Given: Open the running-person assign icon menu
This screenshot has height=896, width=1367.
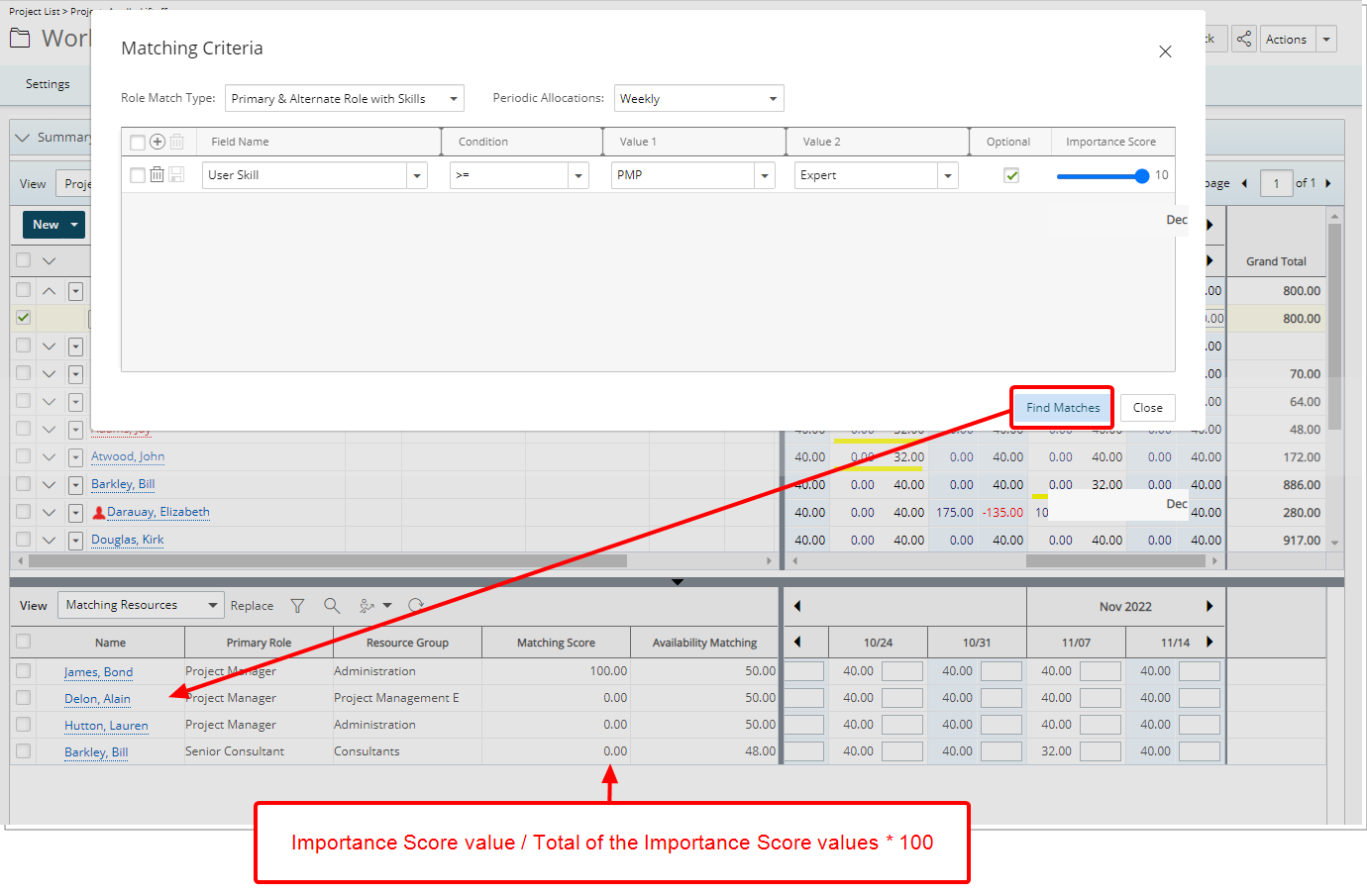Looking at the screenshot, I should pyautogui.click(x=374, y=605).
